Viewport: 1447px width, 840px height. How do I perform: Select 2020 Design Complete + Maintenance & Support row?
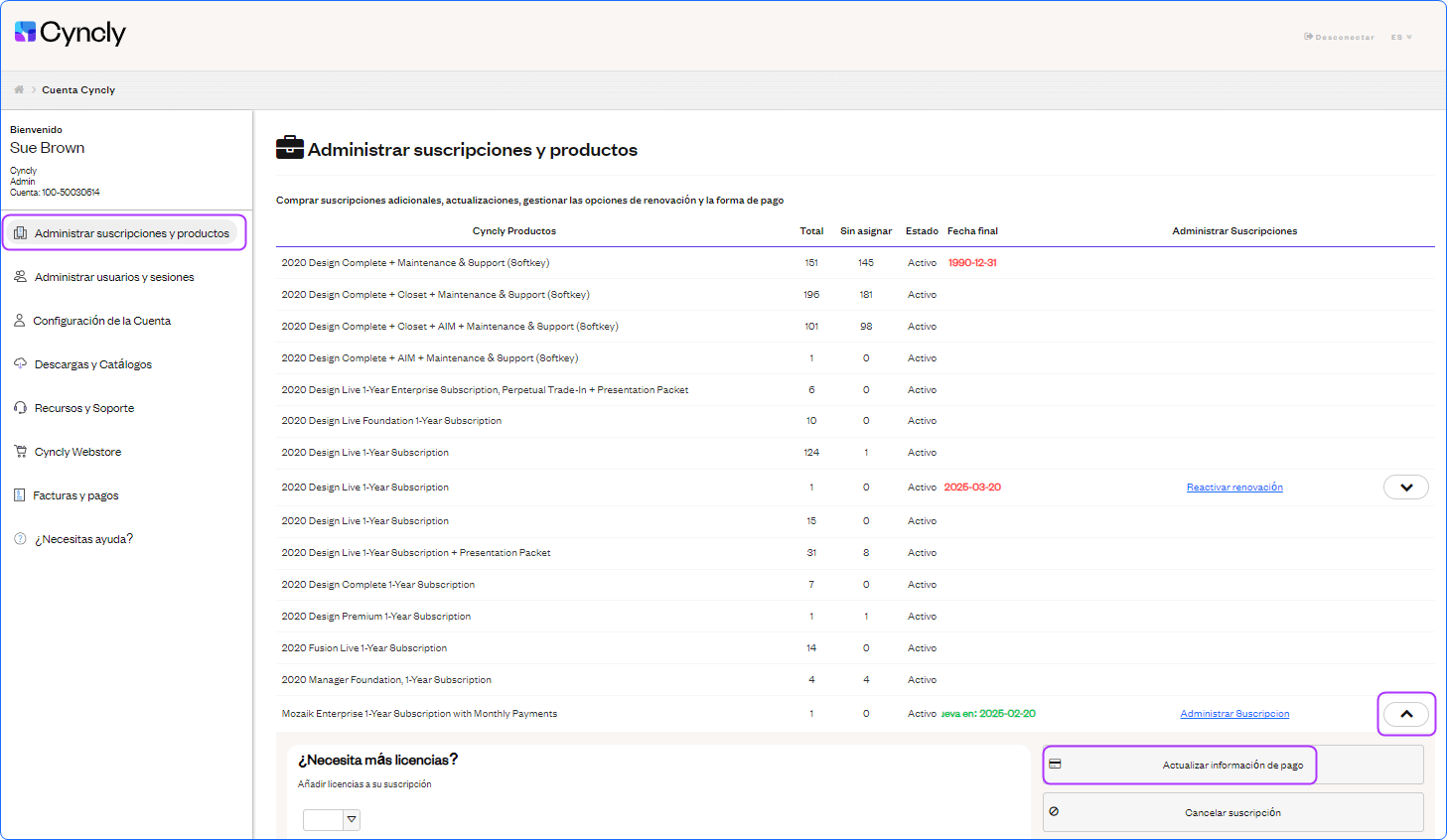(855, 263)
